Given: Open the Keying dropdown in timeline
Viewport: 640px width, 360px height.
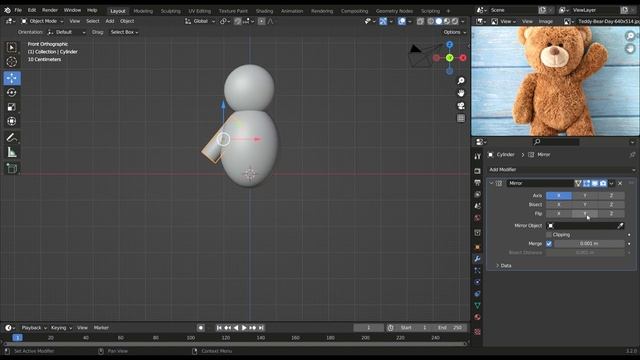Looking at the screenshot, I should coord(61,328).
